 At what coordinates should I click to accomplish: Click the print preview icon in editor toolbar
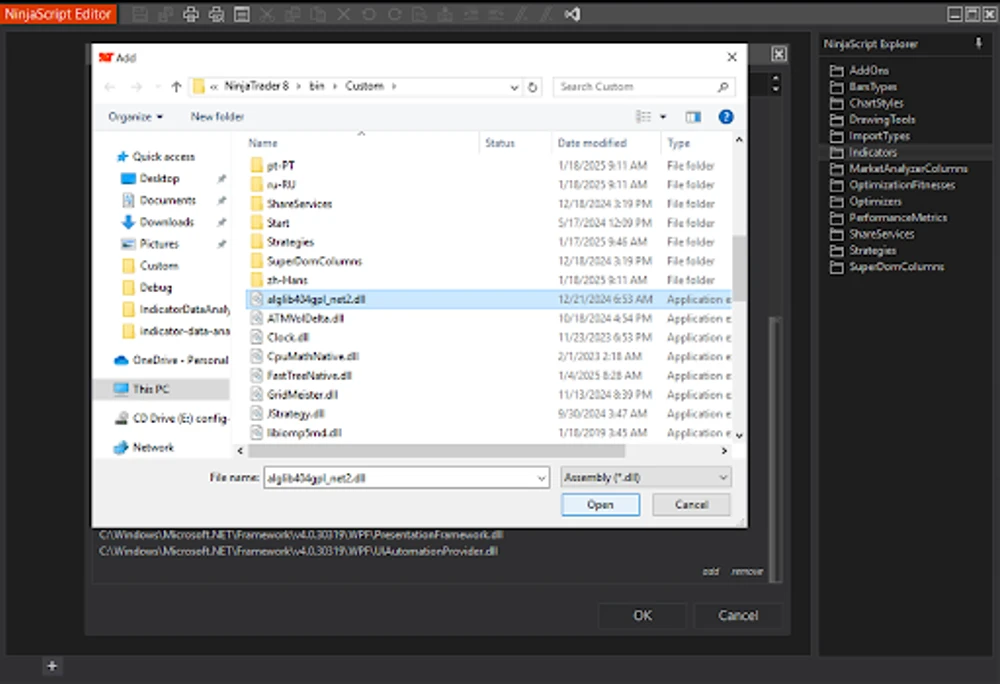tap(216, 14)
